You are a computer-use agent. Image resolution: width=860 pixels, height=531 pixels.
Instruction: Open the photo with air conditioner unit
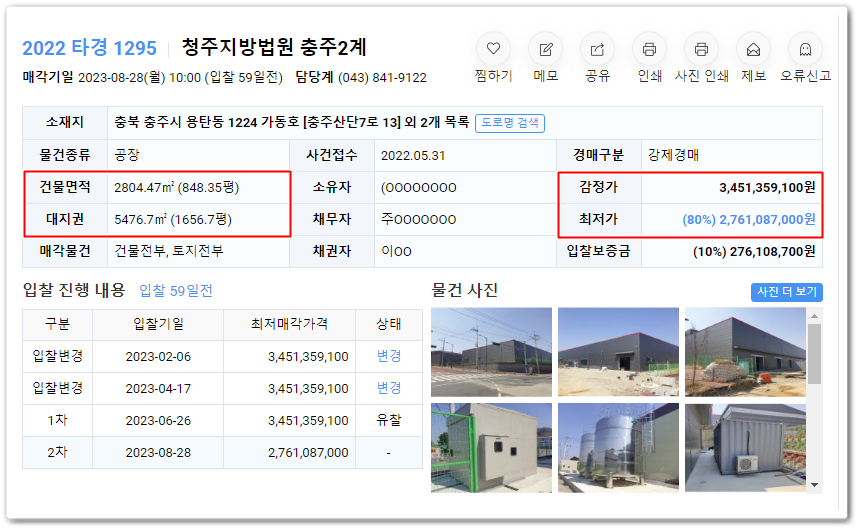pyautogui.click(x=745, y=448)
